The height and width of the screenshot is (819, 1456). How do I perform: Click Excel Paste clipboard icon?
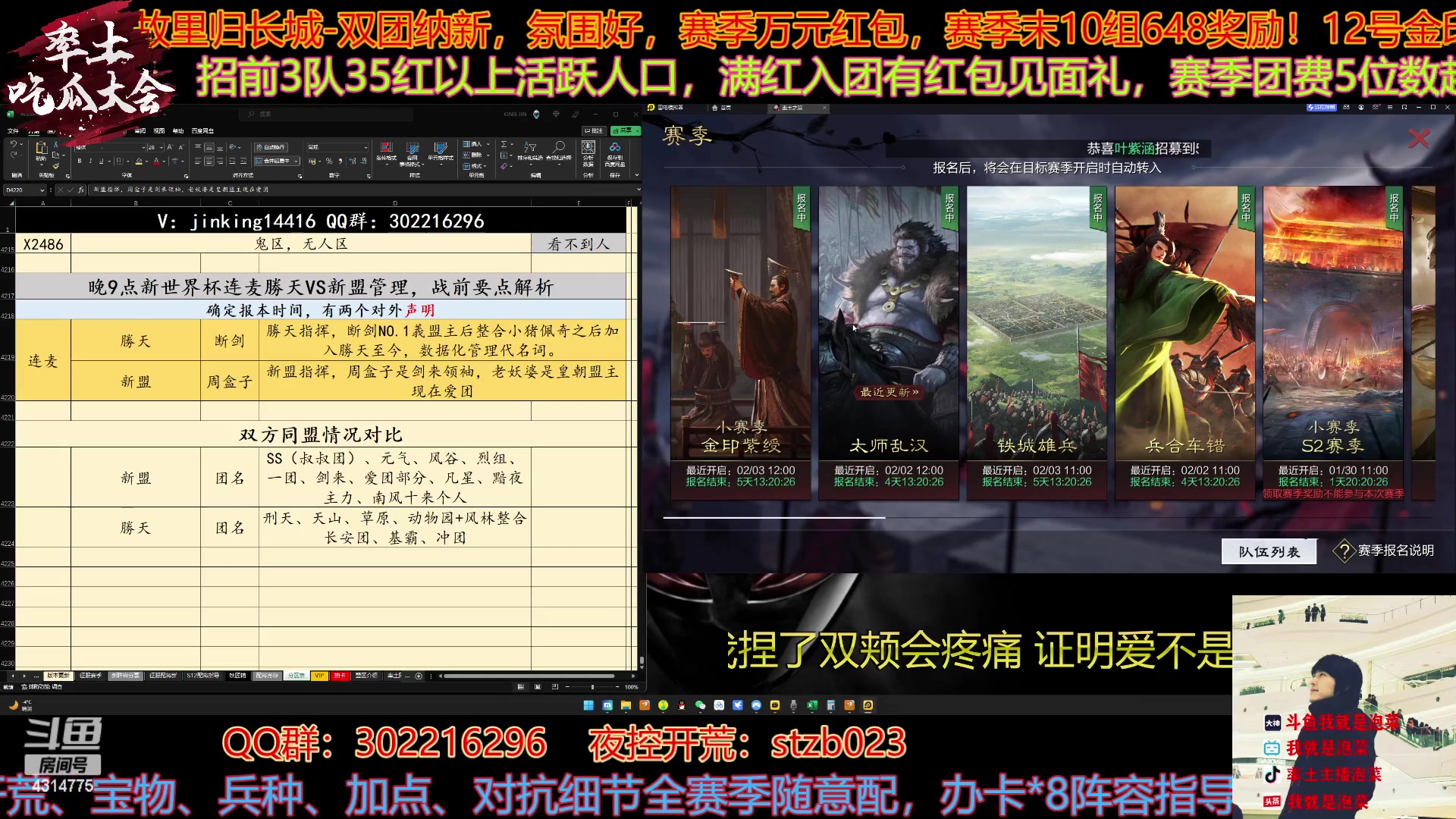click(x=42, y=148)
